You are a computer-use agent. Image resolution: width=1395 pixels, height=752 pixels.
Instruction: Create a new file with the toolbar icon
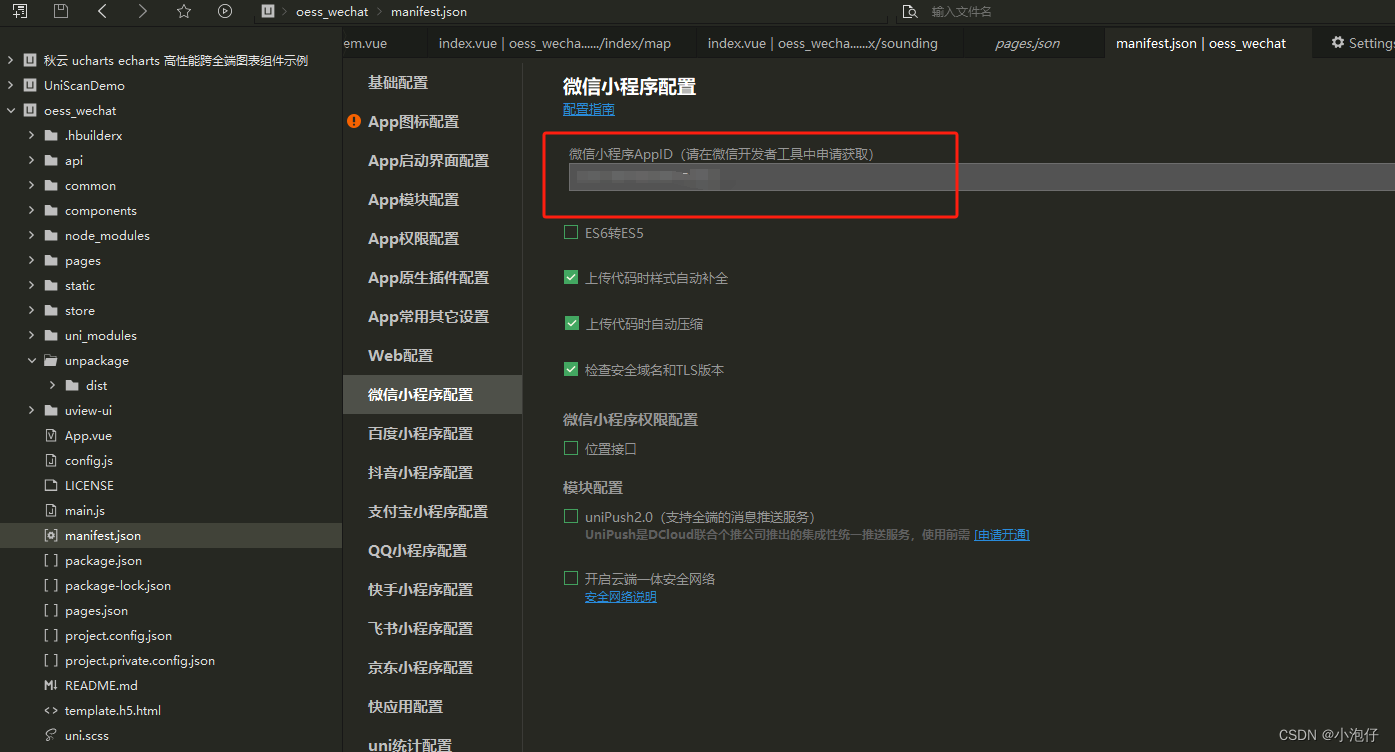click(22, 11)
